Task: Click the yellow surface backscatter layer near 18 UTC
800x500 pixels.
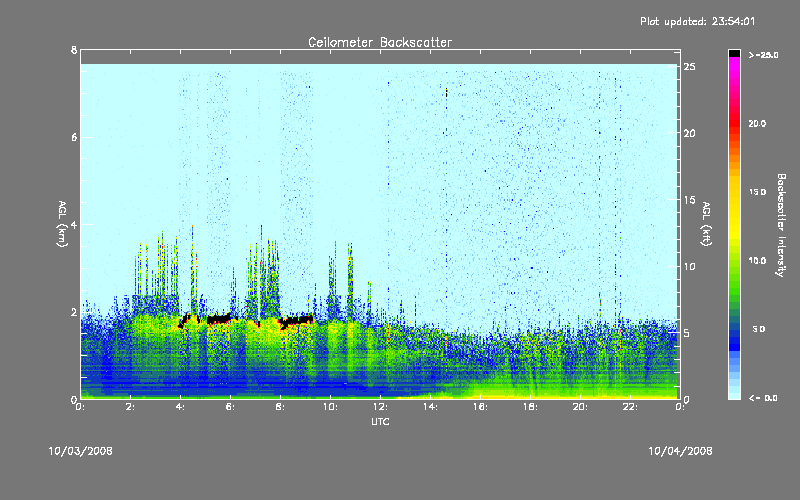Action: [x=531, y=395]
